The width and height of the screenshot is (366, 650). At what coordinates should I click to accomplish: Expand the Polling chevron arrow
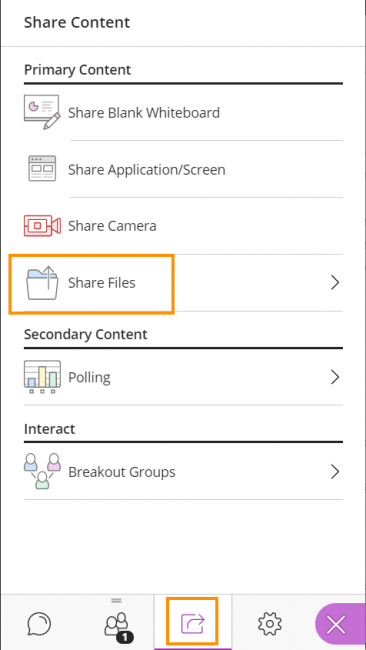[335, 377]
